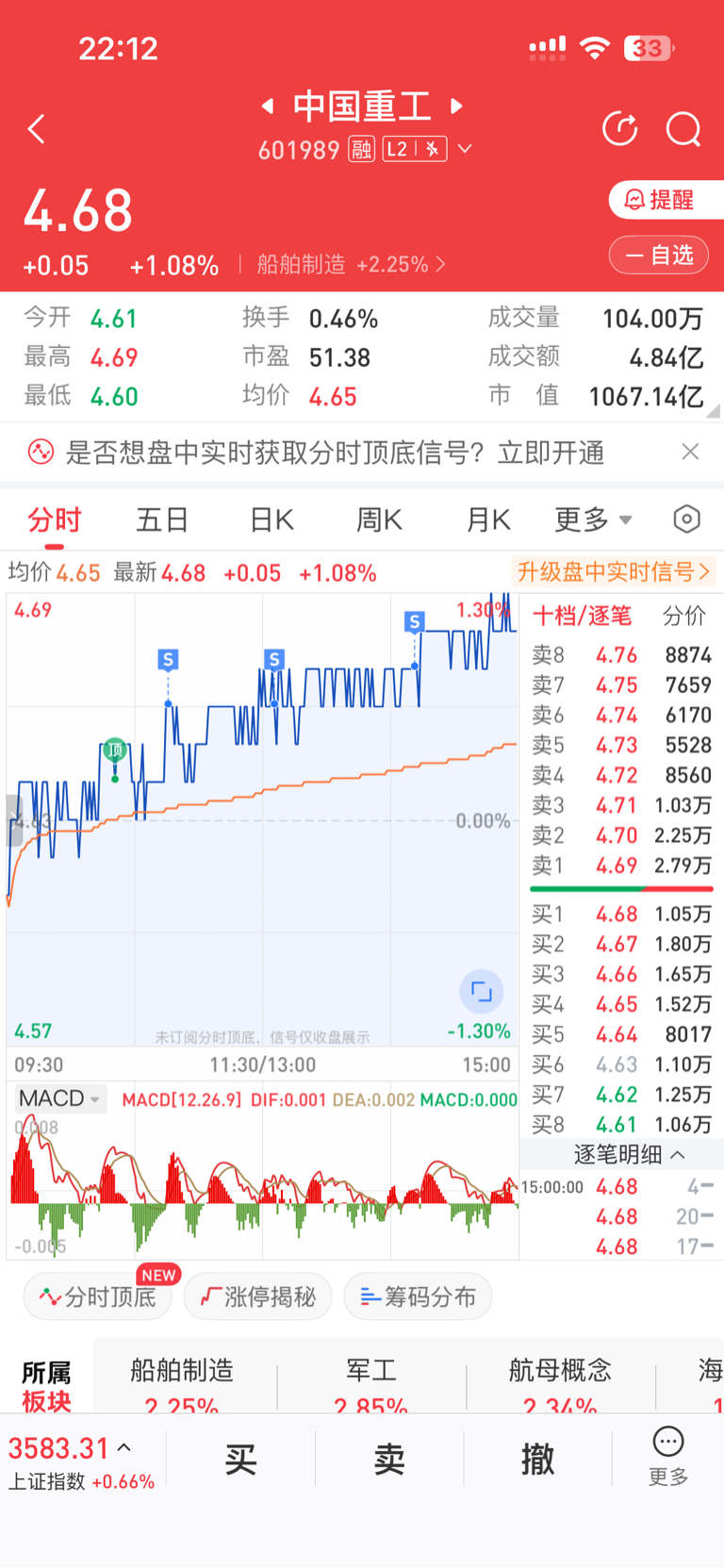Tap the 撤 cancel order button
The height and width of the screenshot is (1568, 724).
pos(537,1460)
